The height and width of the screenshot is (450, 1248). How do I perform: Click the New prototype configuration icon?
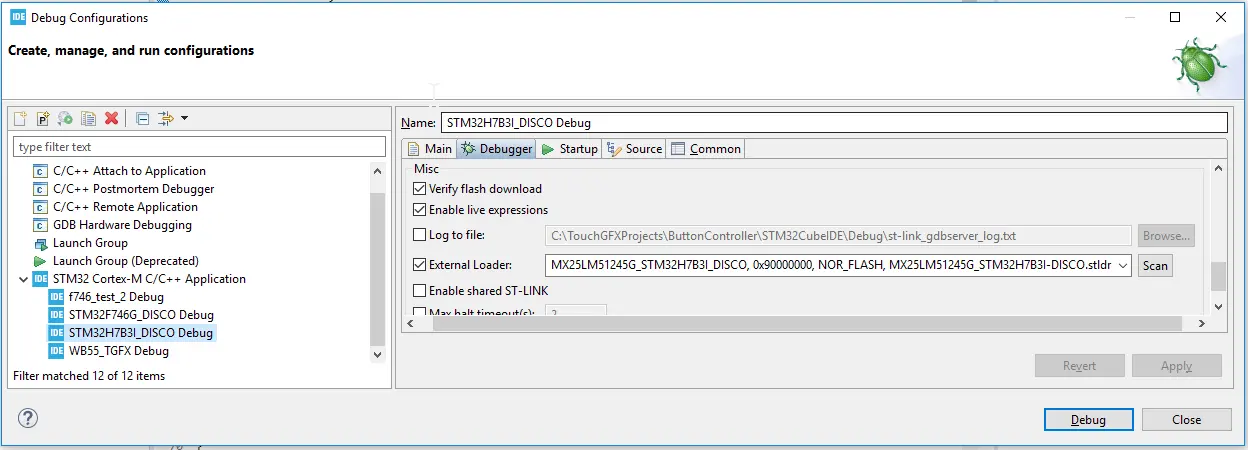pos(43,119)
